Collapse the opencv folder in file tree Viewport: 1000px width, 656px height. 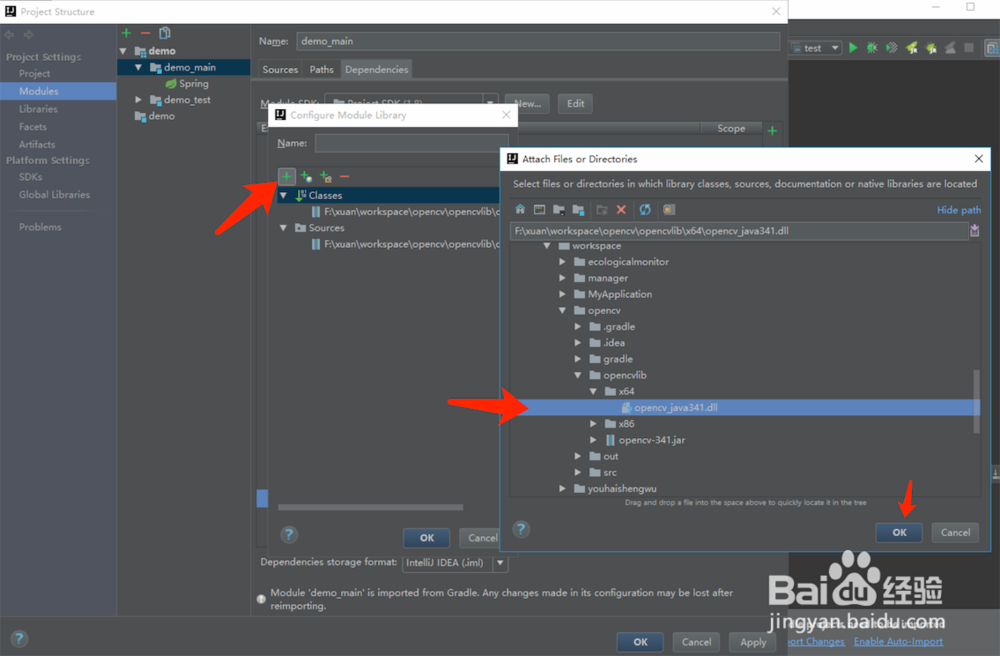click(562, 310)
